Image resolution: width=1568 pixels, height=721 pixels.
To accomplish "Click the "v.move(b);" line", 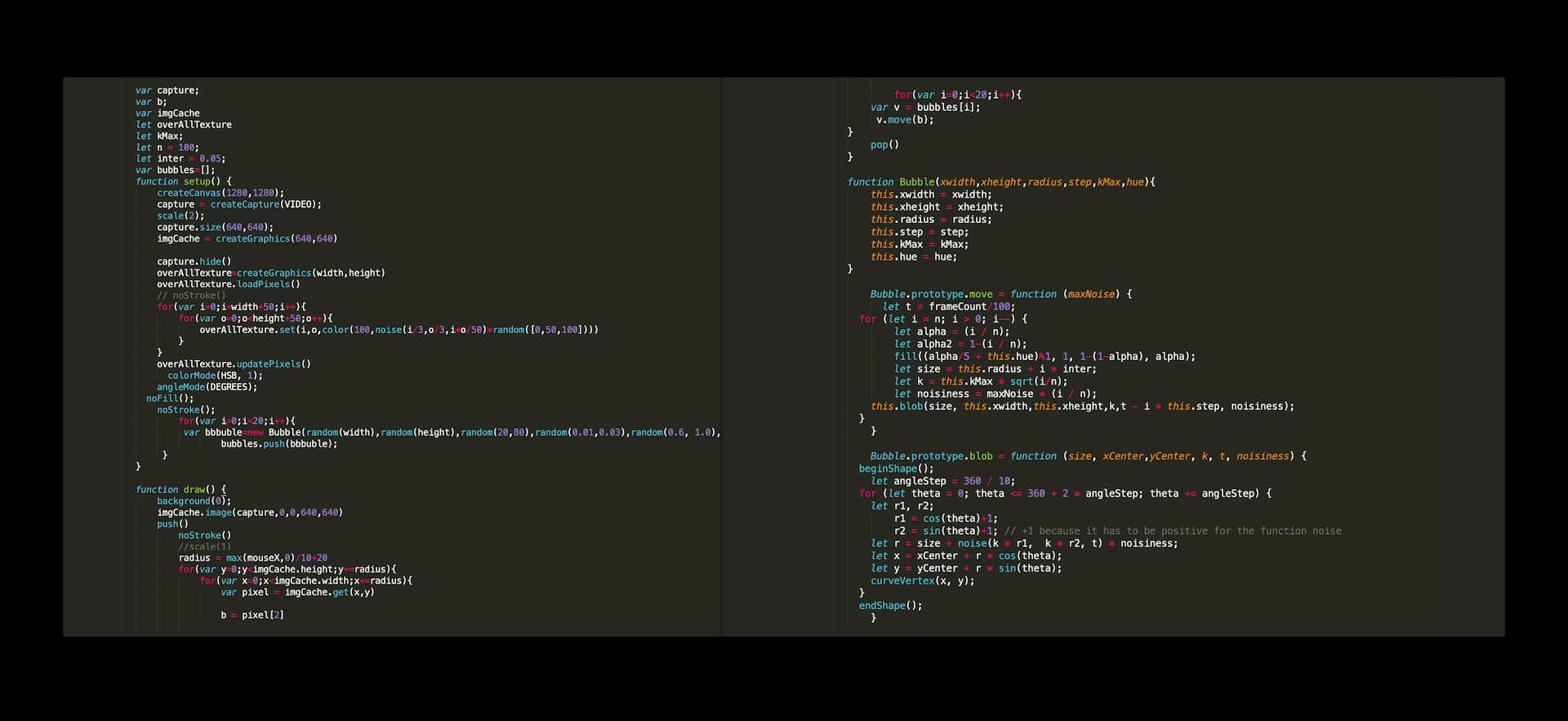I will (904, 120).
